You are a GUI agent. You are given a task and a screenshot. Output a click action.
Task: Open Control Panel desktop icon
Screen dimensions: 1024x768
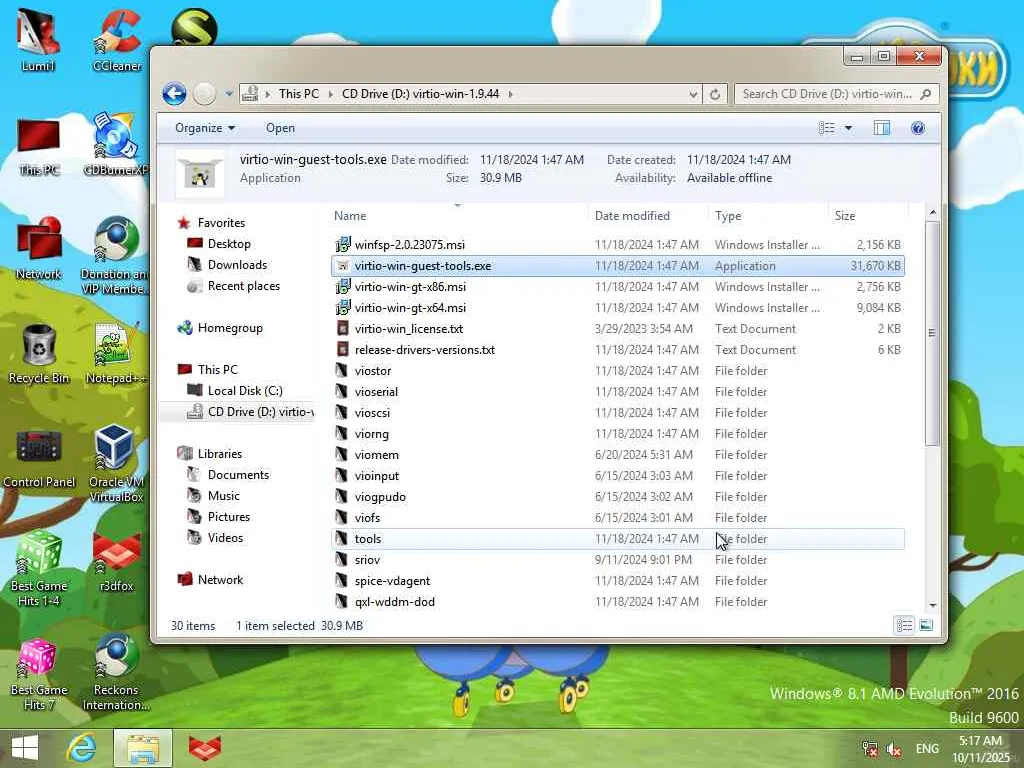[39, 458]
